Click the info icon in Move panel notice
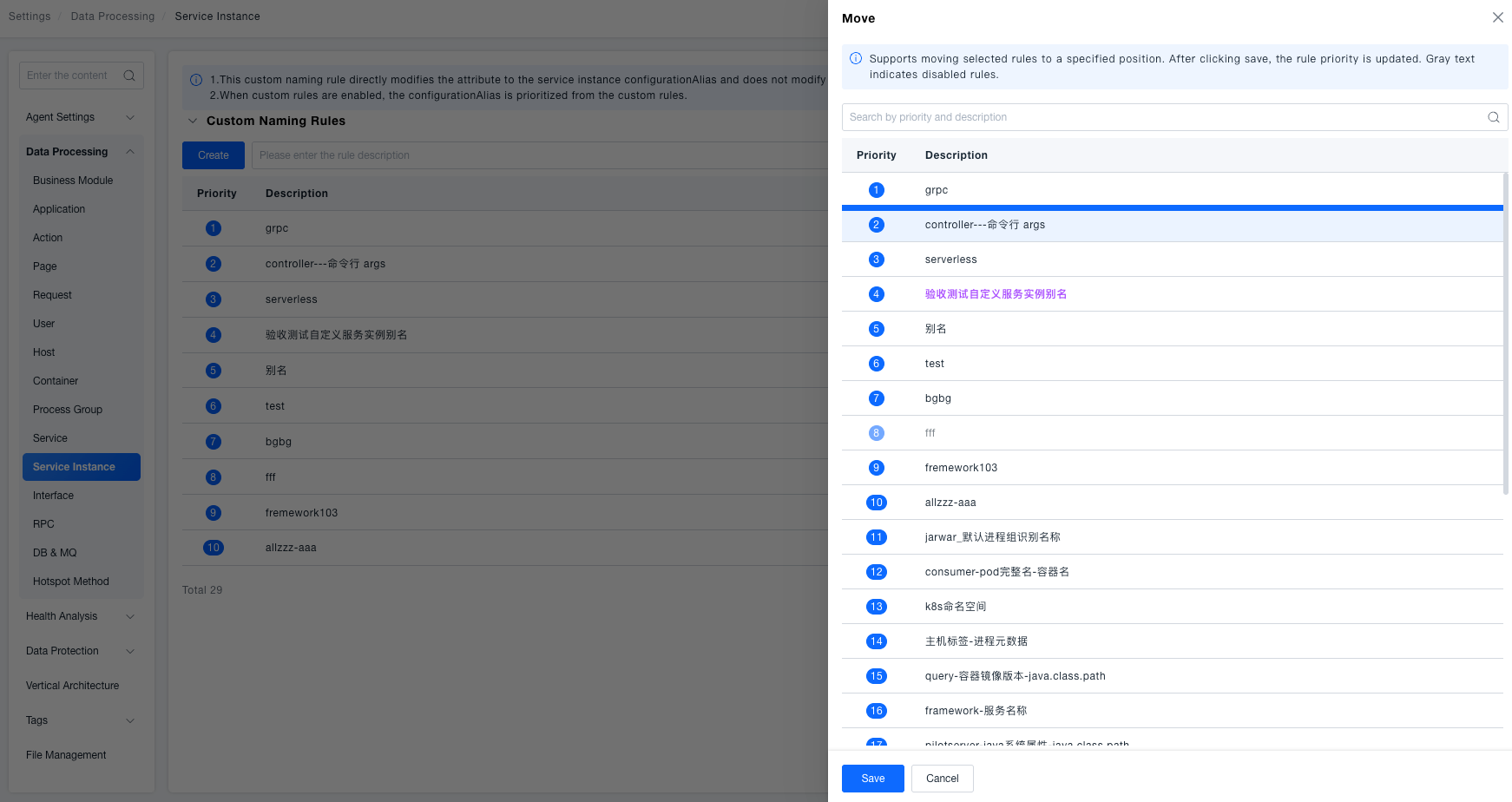 tap(856, 58)
